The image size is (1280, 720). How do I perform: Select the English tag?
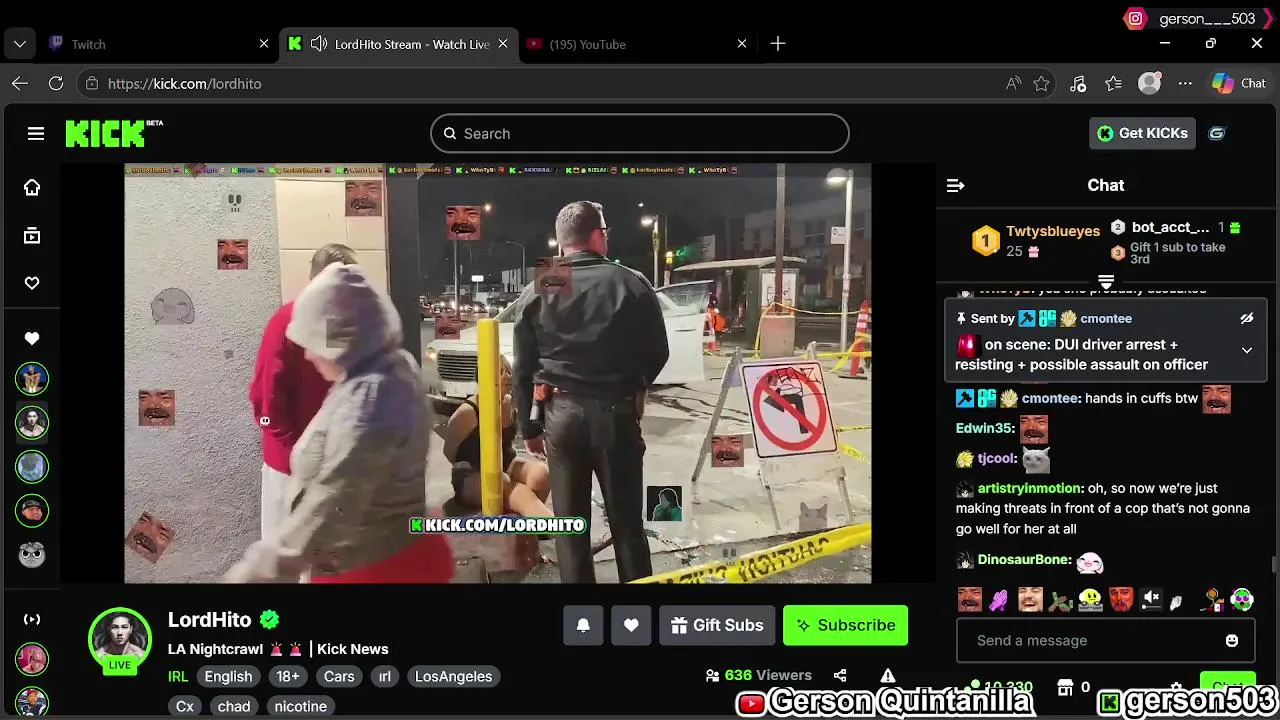coord(228,676)
